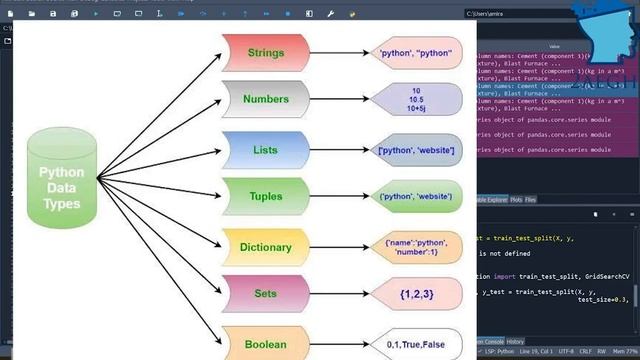Click the Numbers box in the diagram
The width and height of the screenshot is (640, 360).
pos(266,99)
